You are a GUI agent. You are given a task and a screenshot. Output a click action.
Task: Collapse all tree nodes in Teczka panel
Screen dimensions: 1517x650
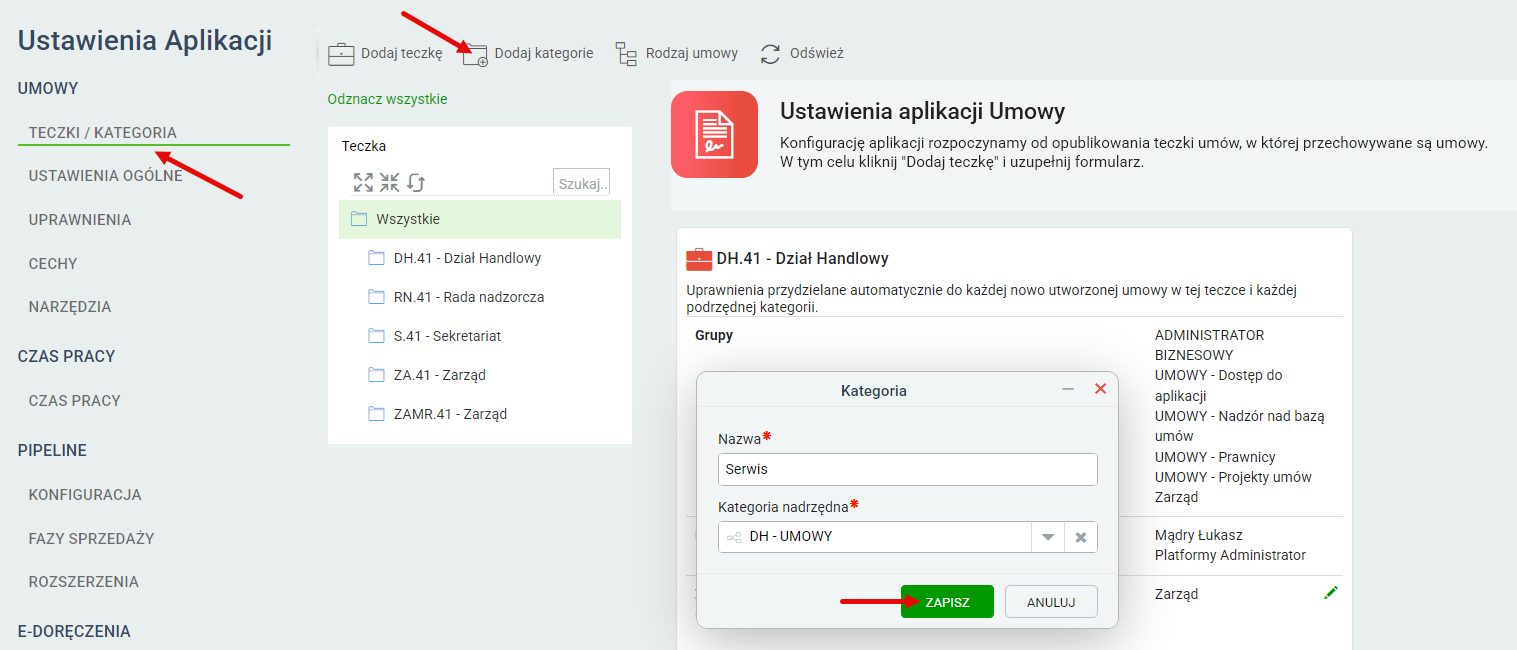click(x=389, y=182)
